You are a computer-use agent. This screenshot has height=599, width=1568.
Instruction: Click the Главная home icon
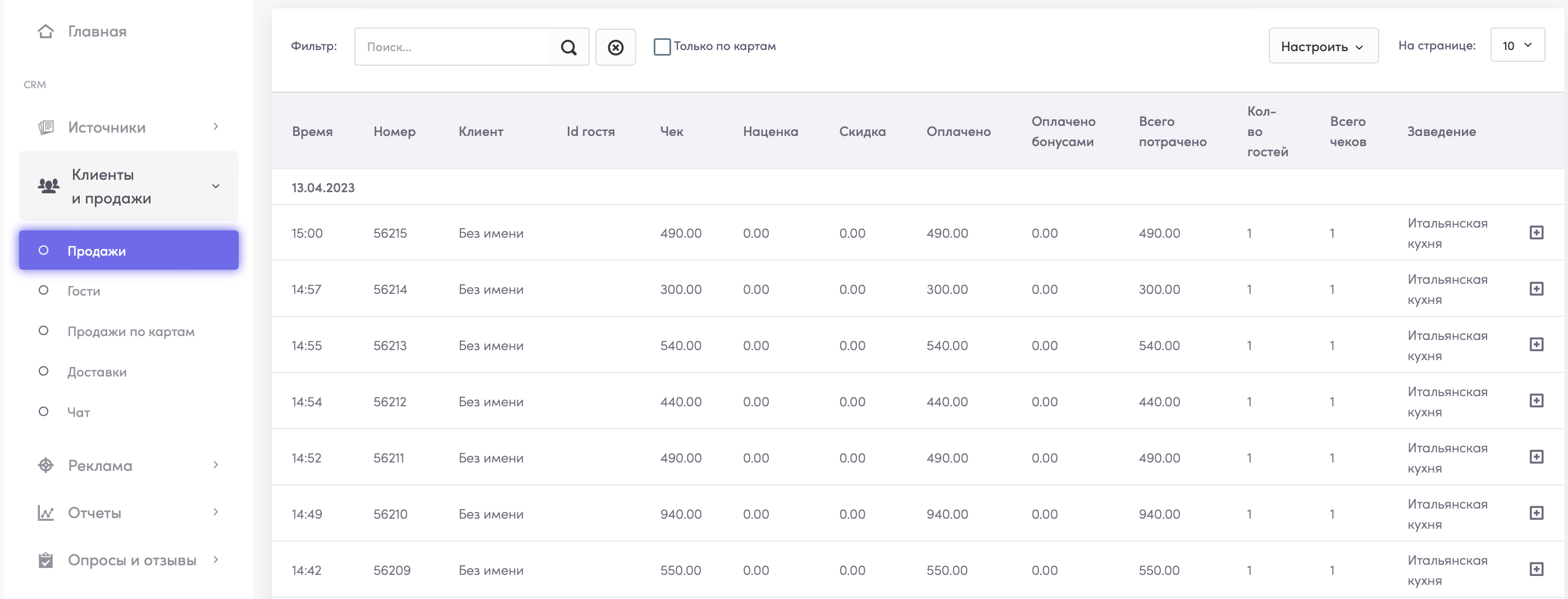coord(45,31)
